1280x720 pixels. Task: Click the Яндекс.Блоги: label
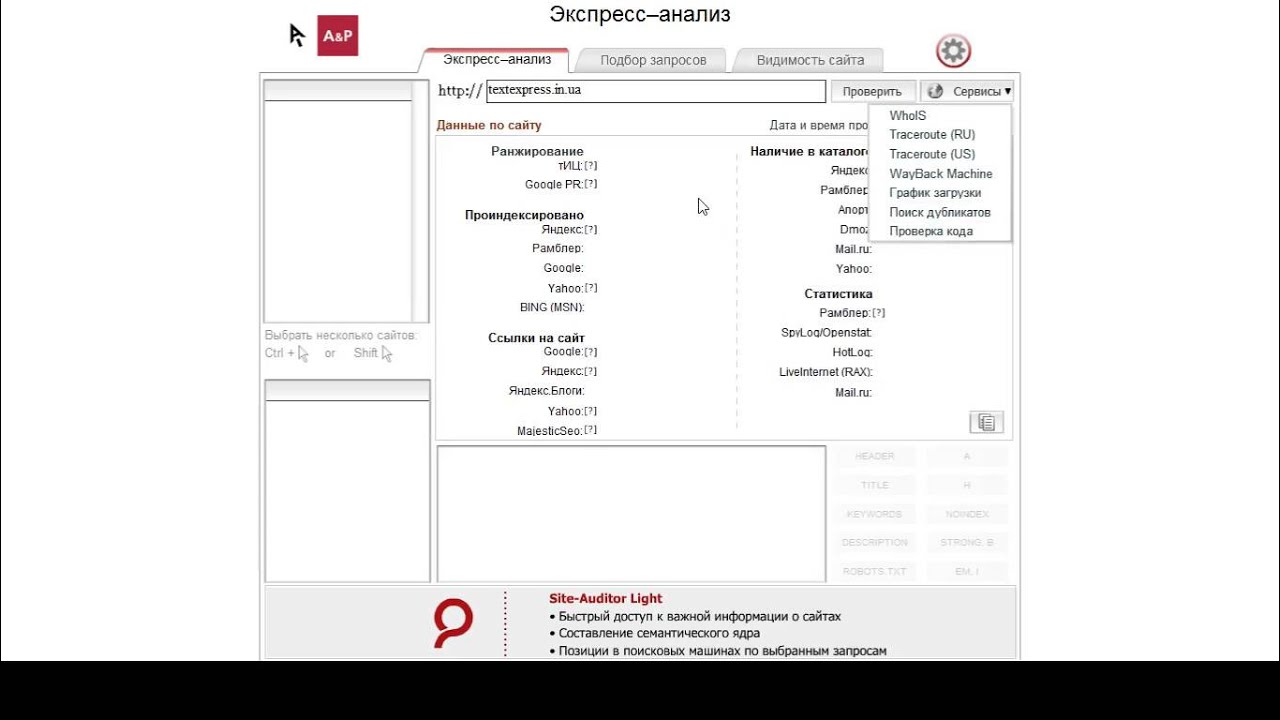click(x=547, y=391)
